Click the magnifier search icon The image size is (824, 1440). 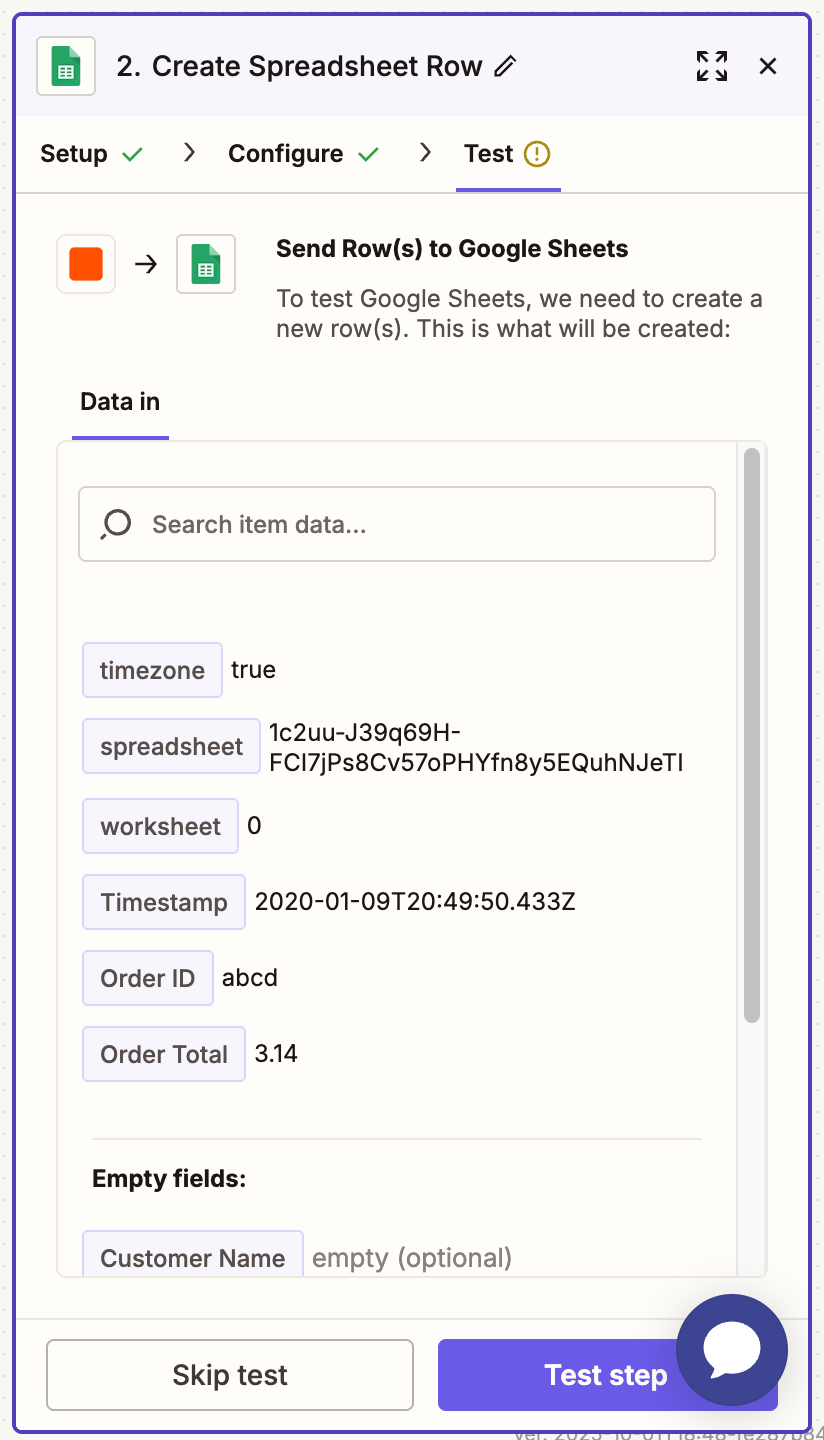pos(116,524)
